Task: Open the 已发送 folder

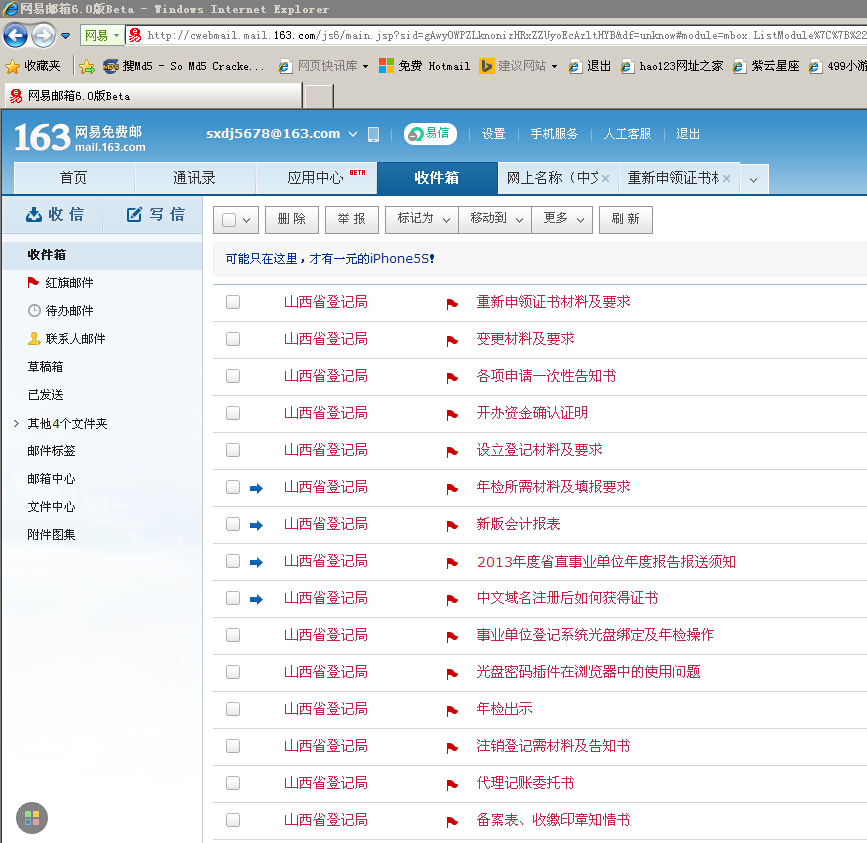Action: click(x=45, y=395)
